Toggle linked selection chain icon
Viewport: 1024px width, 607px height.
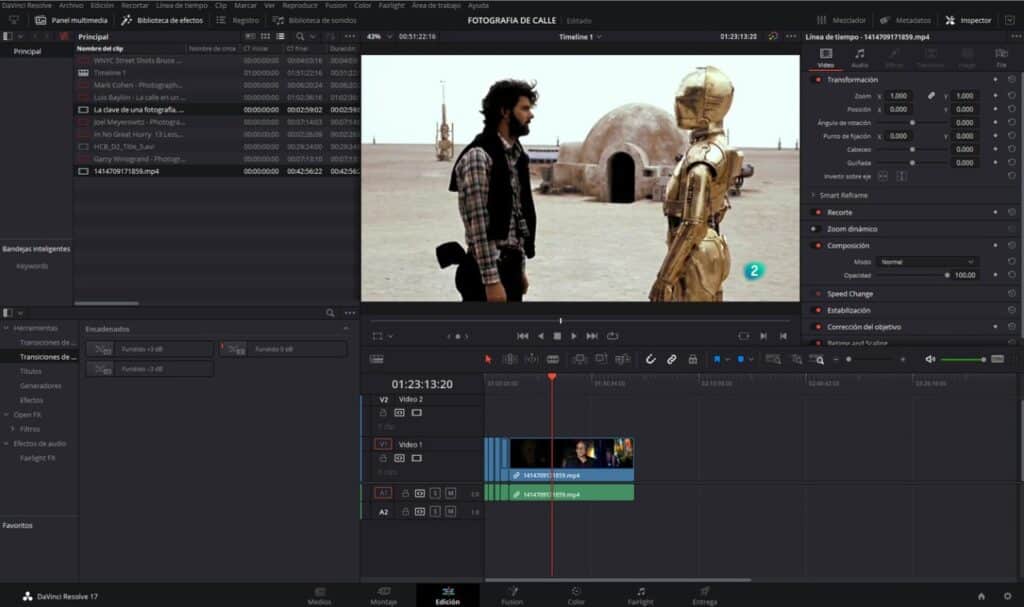[x=671, y=359]
